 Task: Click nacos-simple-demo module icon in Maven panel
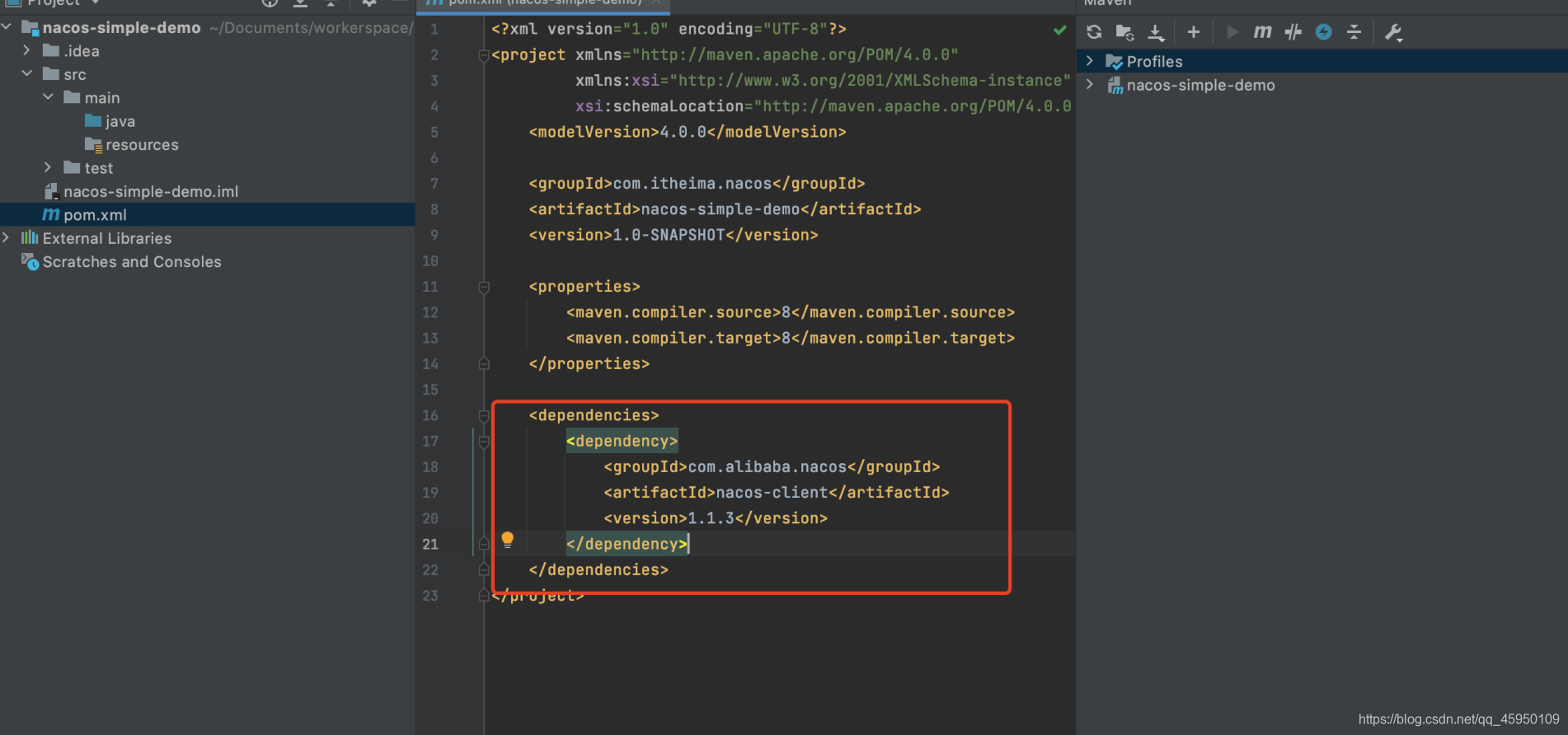click(1115, 86)
